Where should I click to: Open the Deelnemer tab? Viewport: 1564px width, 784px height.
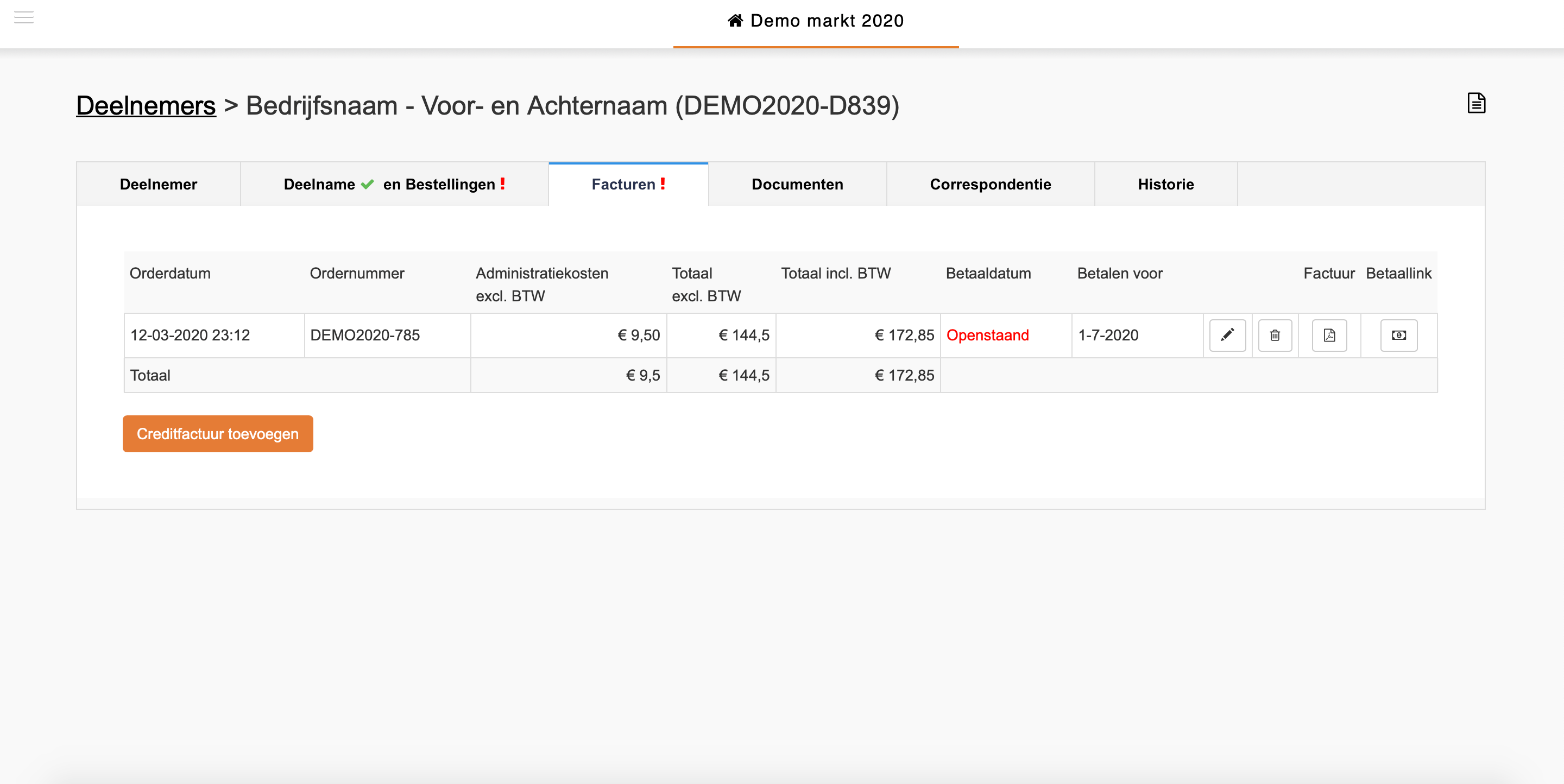[159, 185]
